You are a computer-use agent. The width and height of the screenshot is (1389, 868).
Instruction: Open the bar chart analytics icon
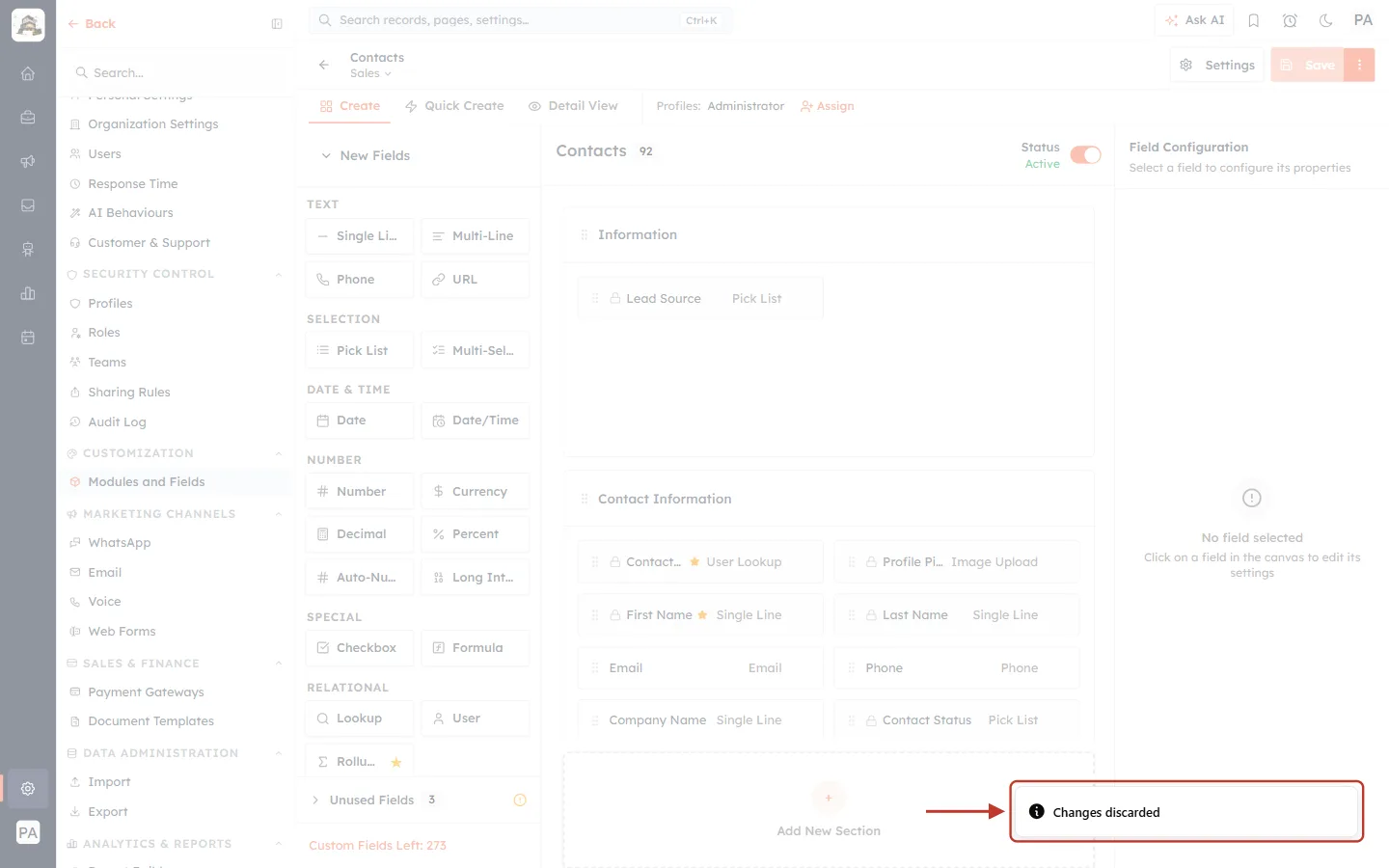28,293
